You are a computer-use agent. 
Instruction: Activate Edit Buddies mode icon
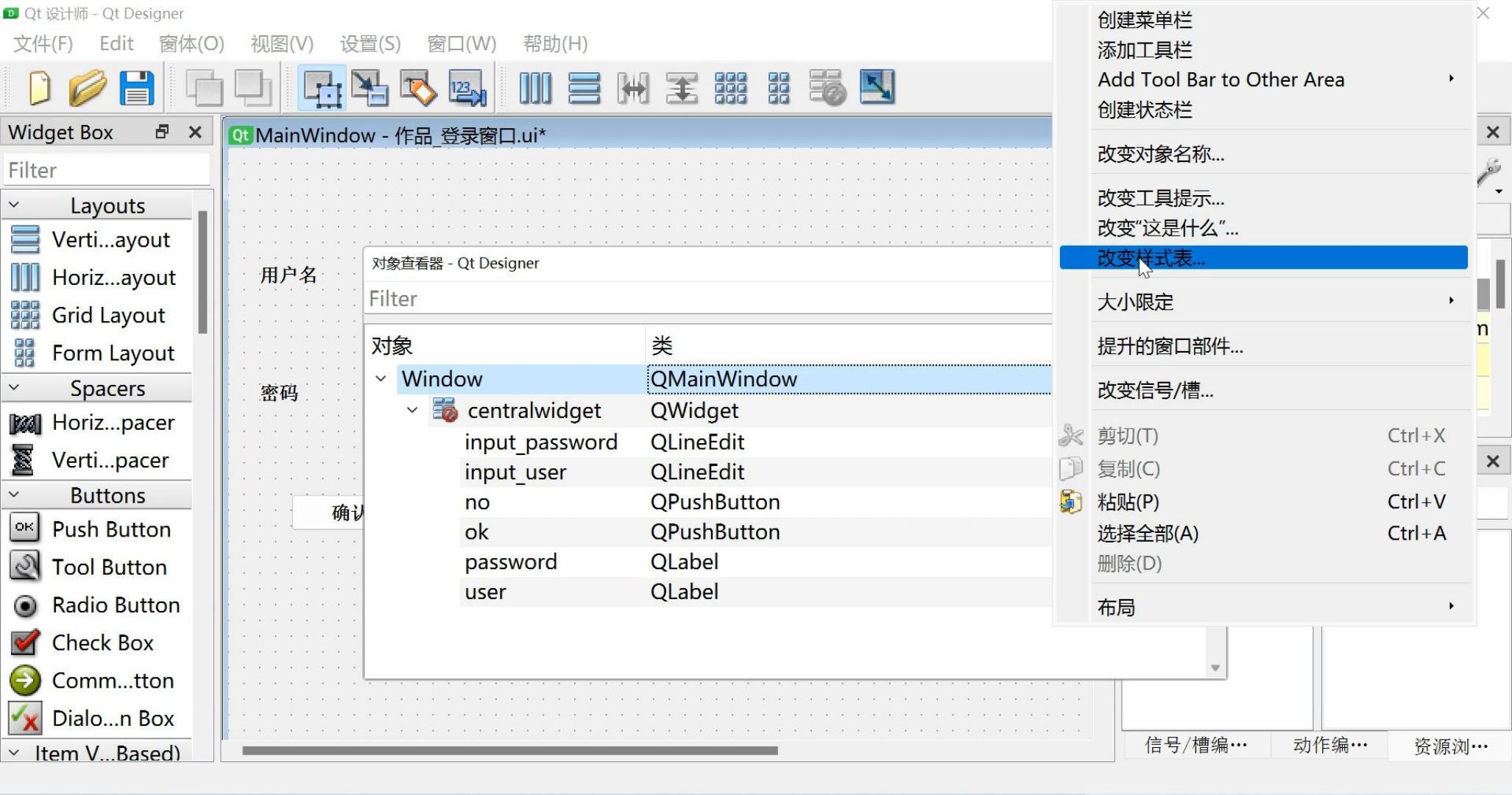coord(418,88)
